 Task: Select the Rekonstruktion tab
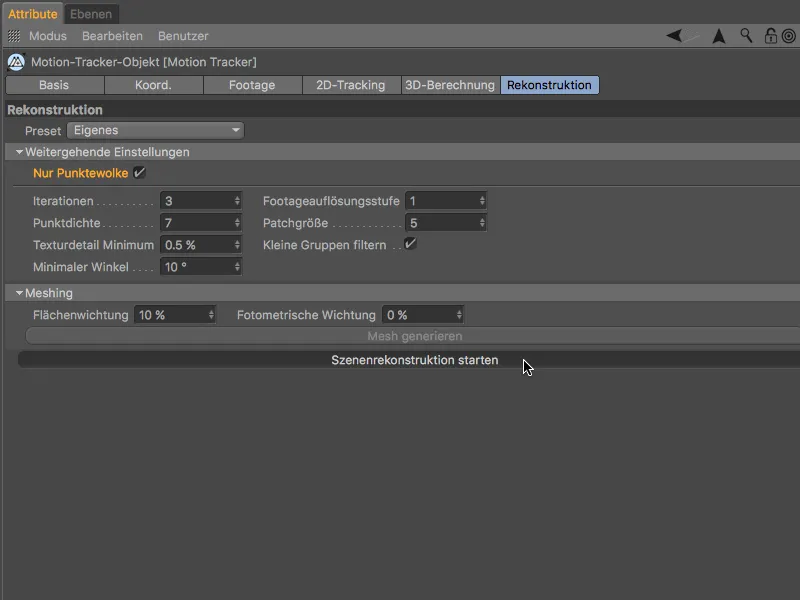[549, 85]
